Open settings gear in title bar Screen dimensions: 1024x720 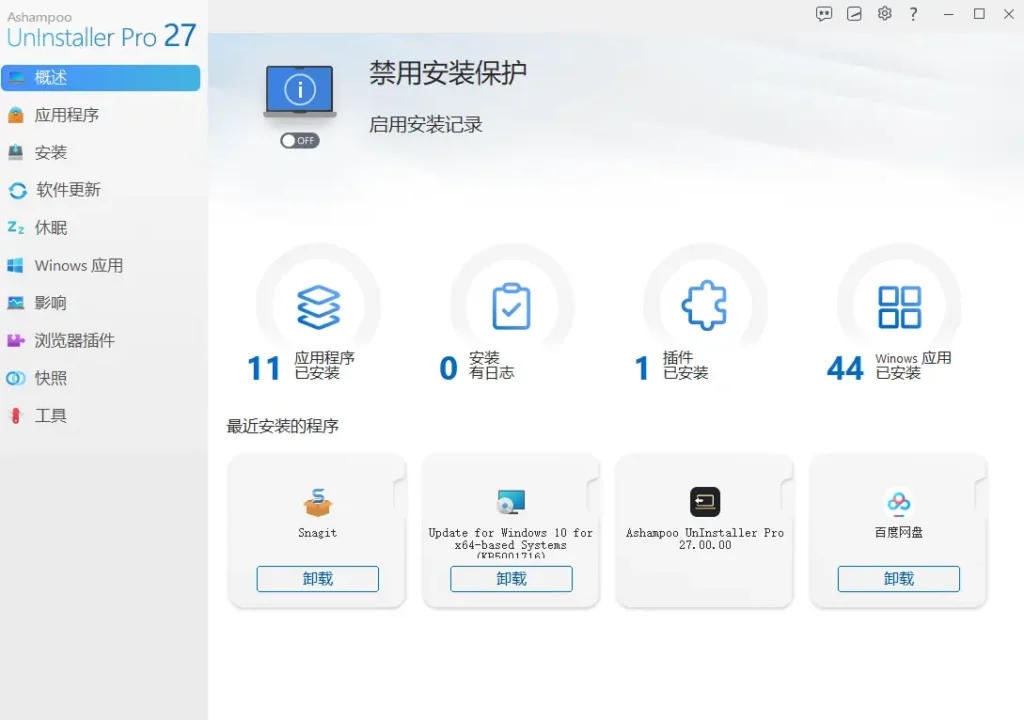point(884,14)
